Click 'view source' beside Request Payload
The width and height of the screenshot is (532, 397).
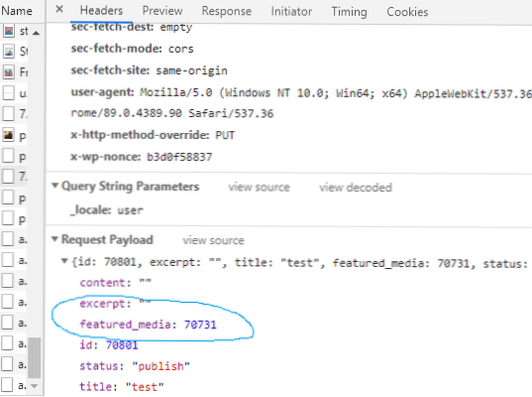[x=213, y=240]
